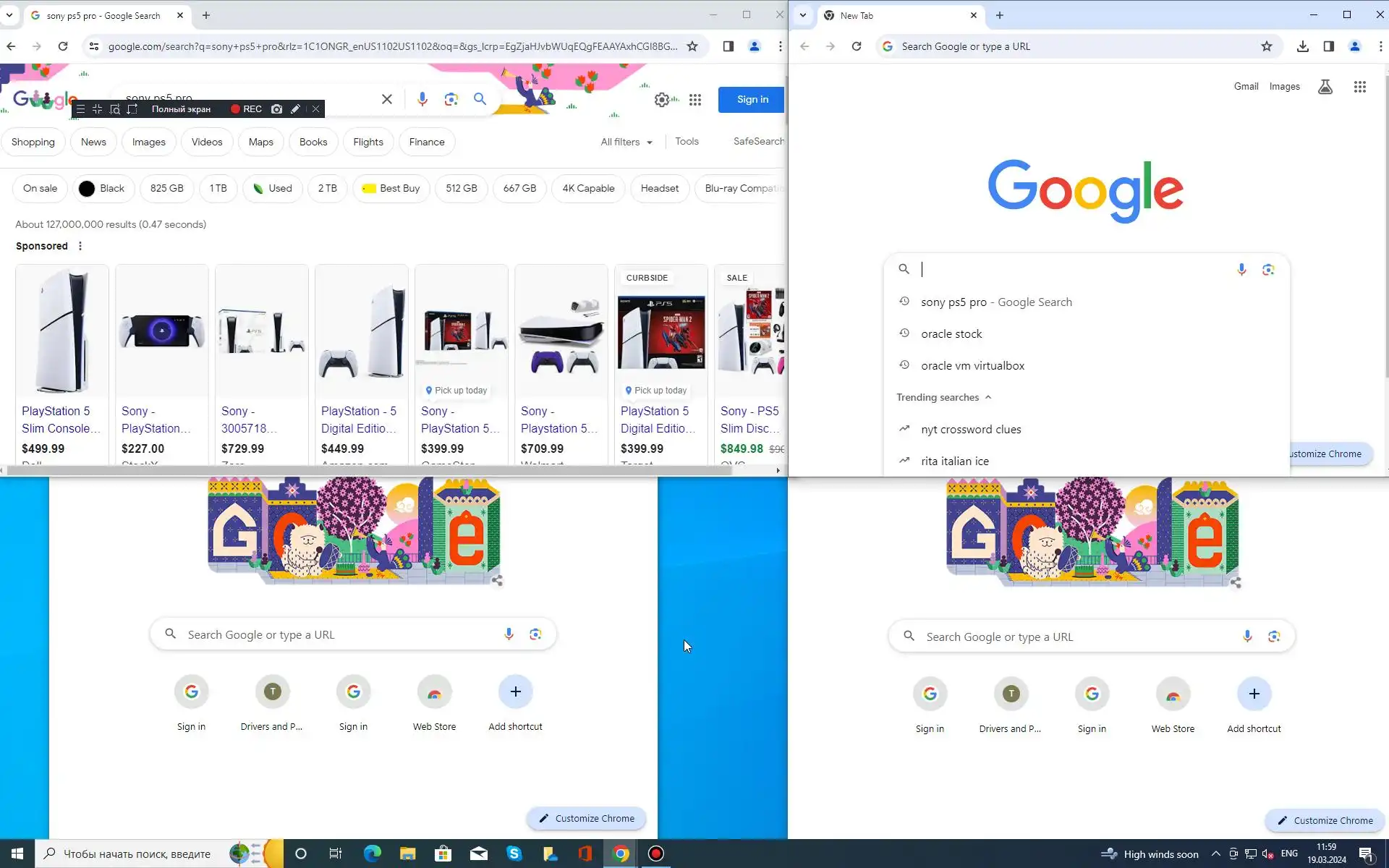Viewport: 1389px width, 868px height.
Task: Enable the Used condition filter chip
Action: tap(272, 188)
